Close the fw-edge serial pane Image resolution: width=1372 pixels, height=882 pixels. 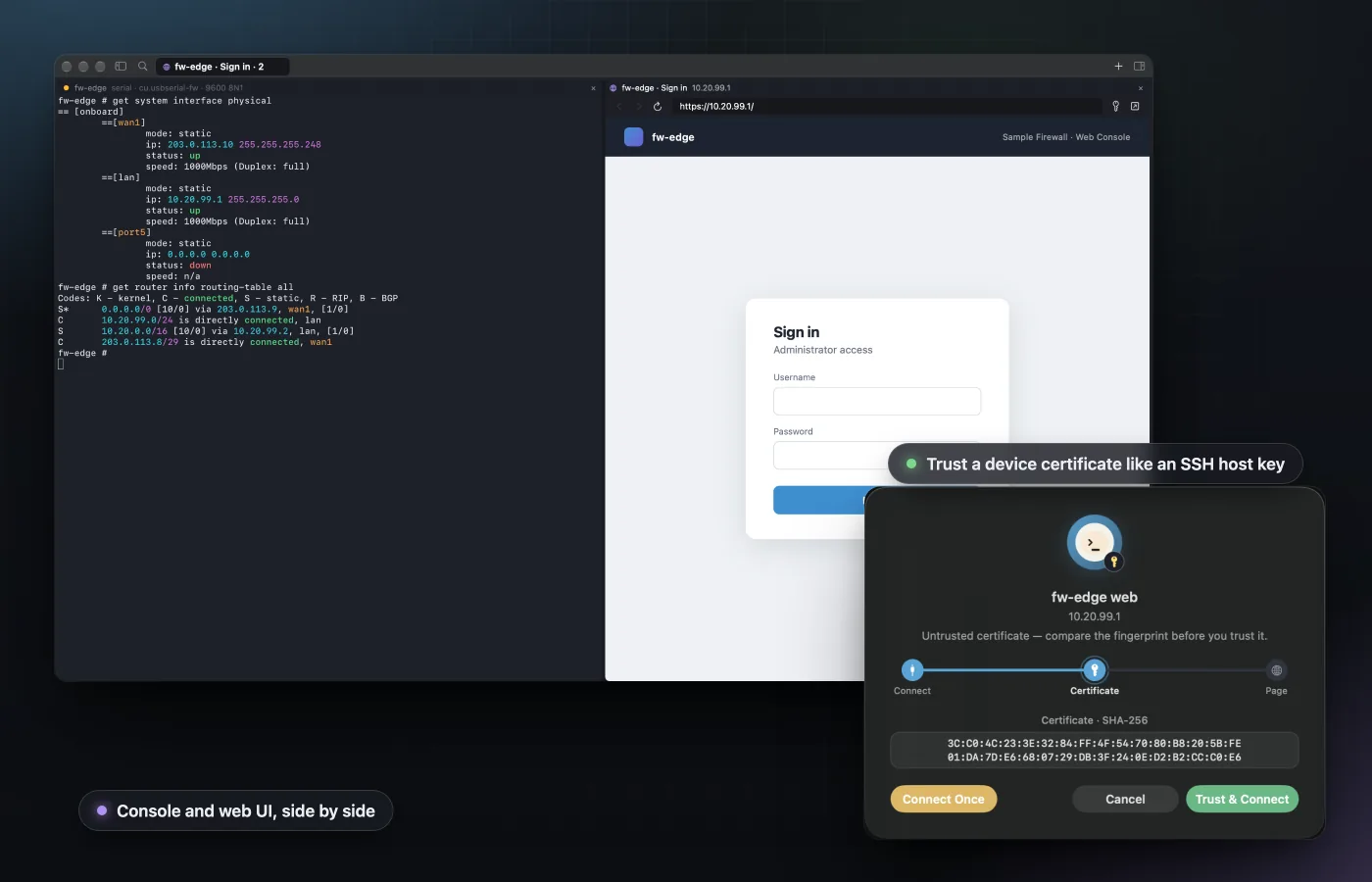[593, 88]
